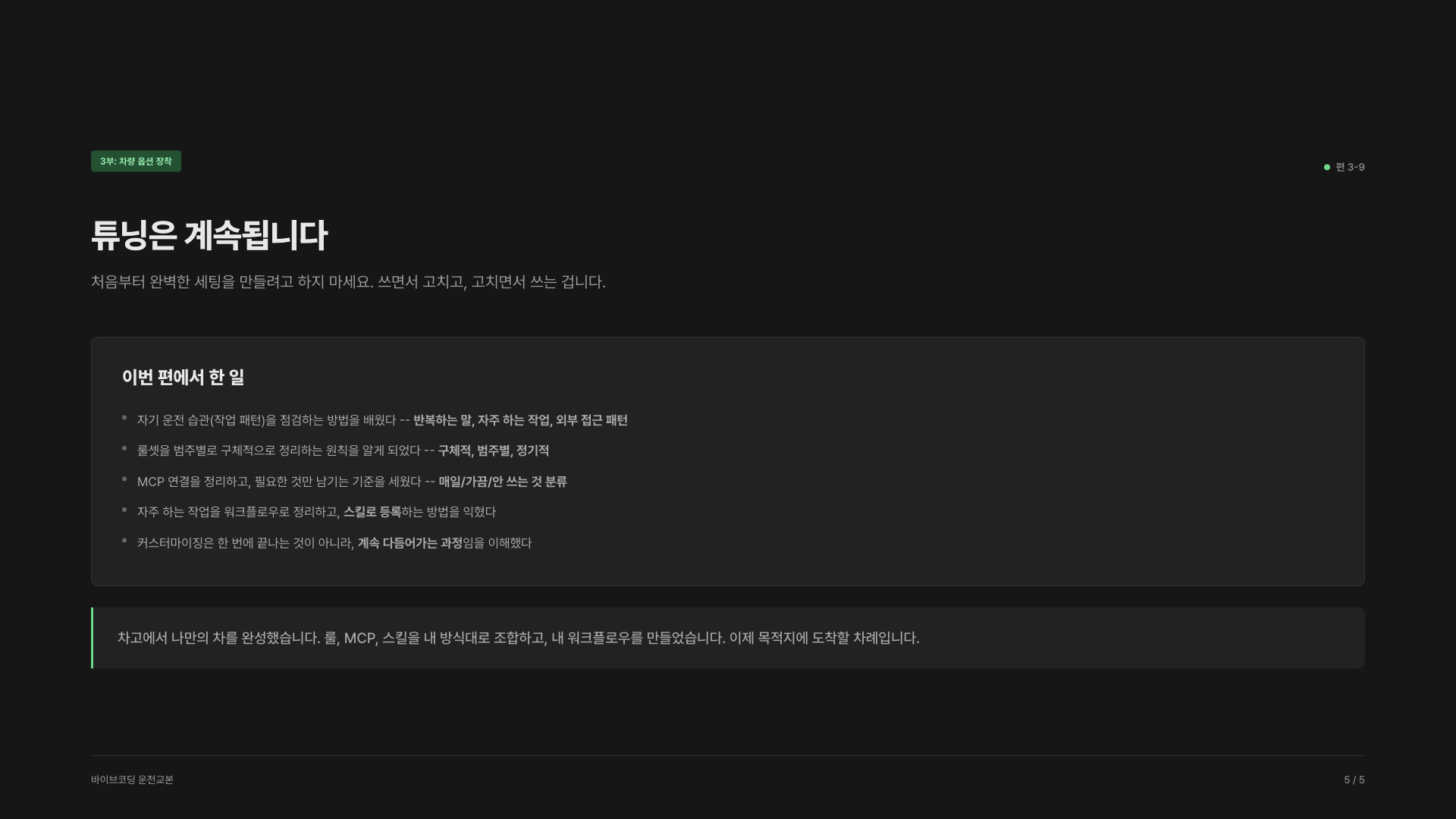Click bold text 반복하는 말, 자주 하는 작업
This screenshot has height=819, width=1456.
482,420
